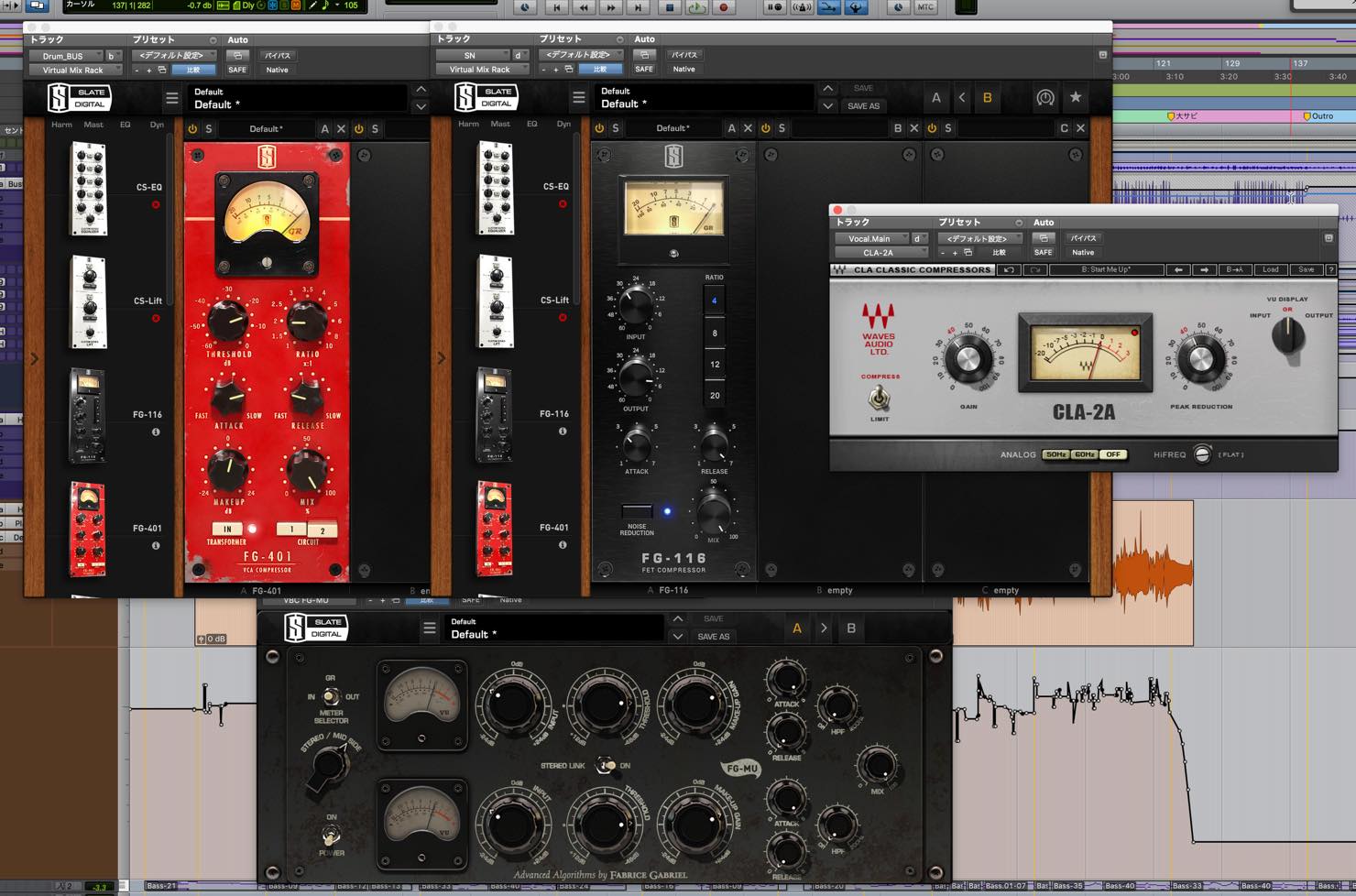The width and height of the screenshot is (1356, 896).
Task: Open the hamburger menu in the FG-MU plugin
Action: [x=429, y=628]
